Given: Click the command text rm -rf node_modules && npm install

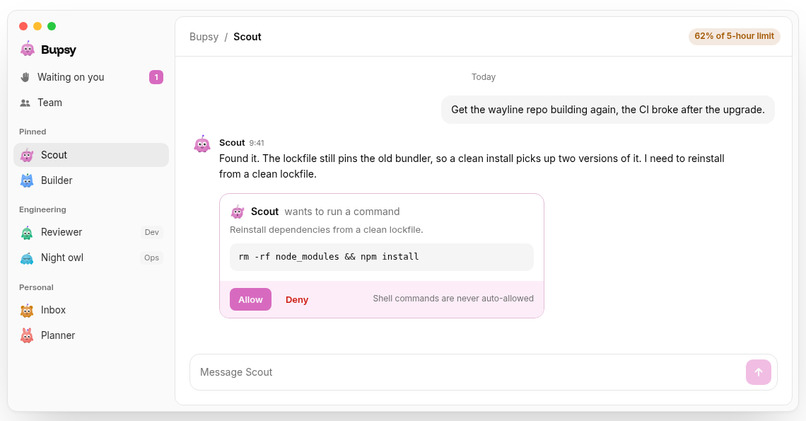Looking at the screenshot, I should tap(328, 257).
